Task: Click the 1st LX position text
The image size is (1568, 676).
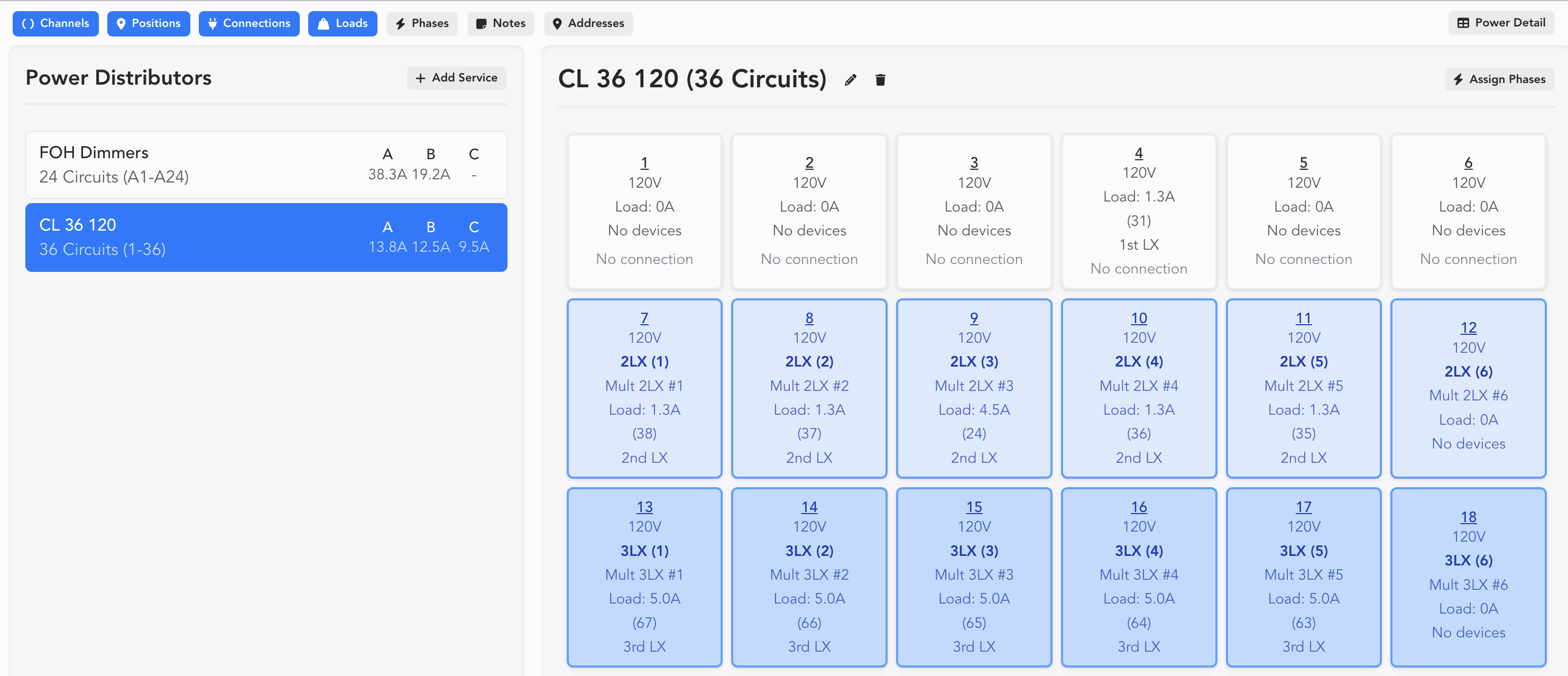Action: [x=1139, y=245]
